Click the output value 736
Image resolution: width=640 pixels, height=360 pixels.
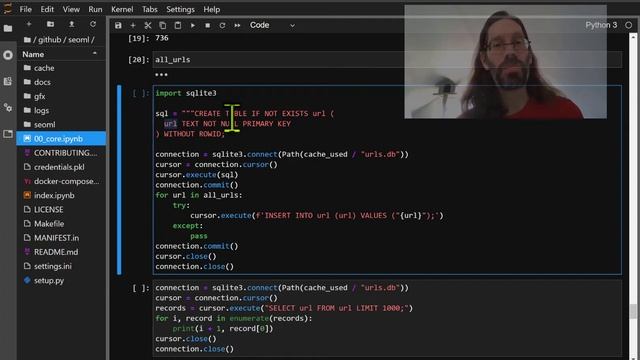tap(162, 38)
